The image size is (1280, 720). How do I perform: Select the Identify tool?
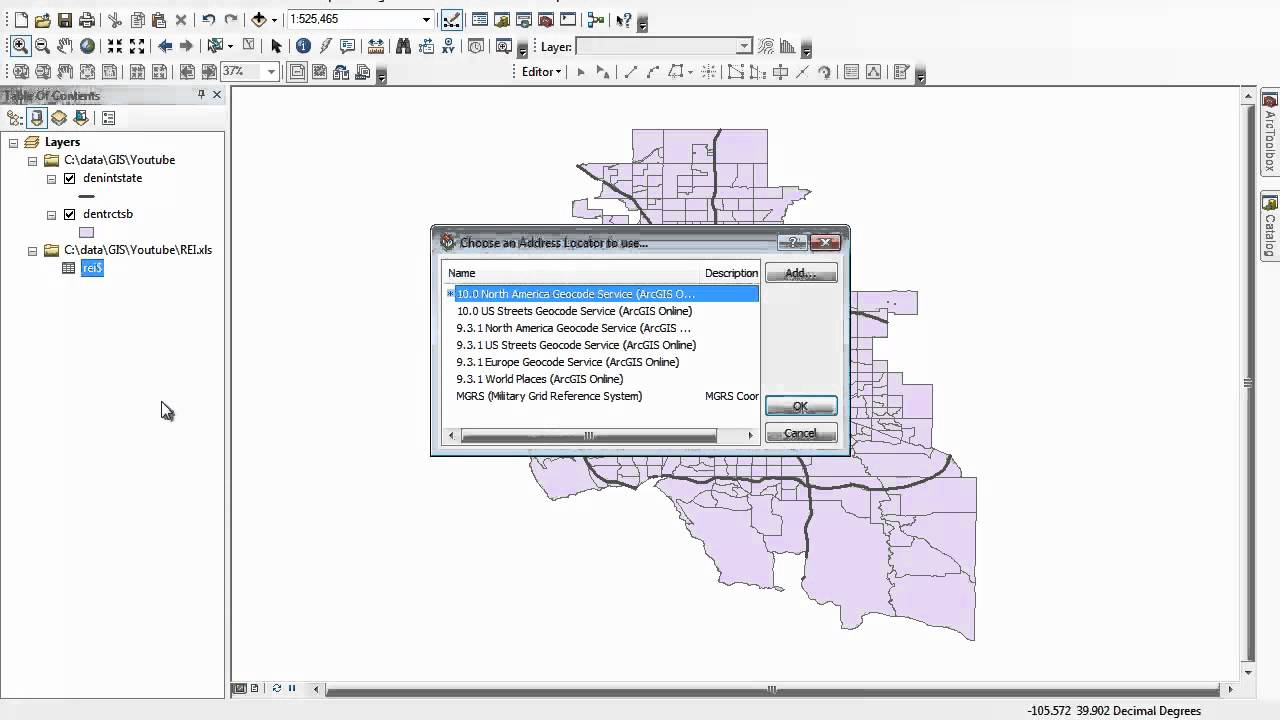point(303,46)
